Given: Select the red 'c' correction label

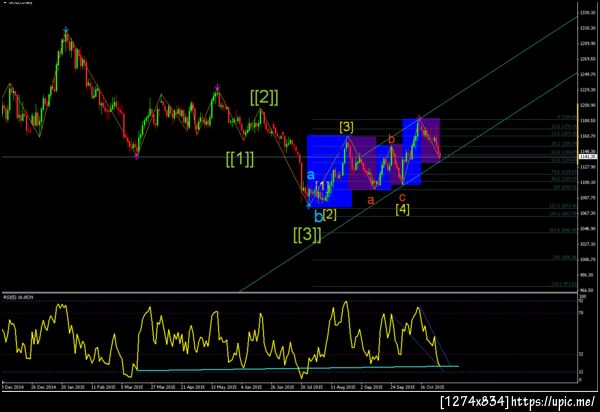Looking at the screenshot, I should pos(402,197).
